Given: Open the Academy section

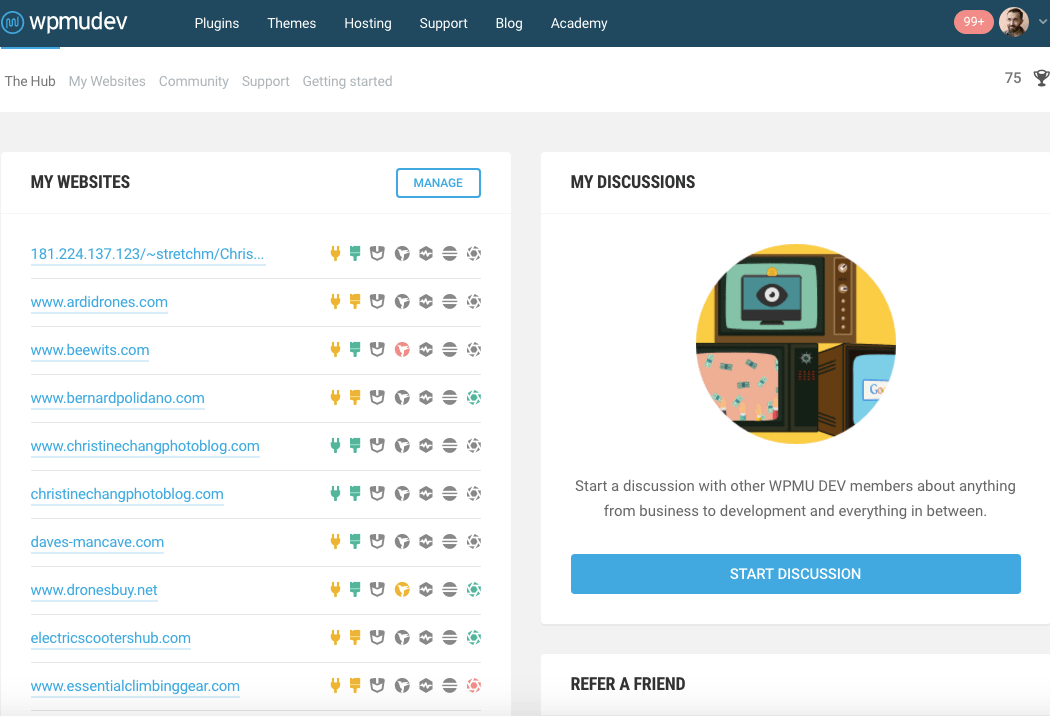Looking at the screenshot, I should tap(579, 23).
